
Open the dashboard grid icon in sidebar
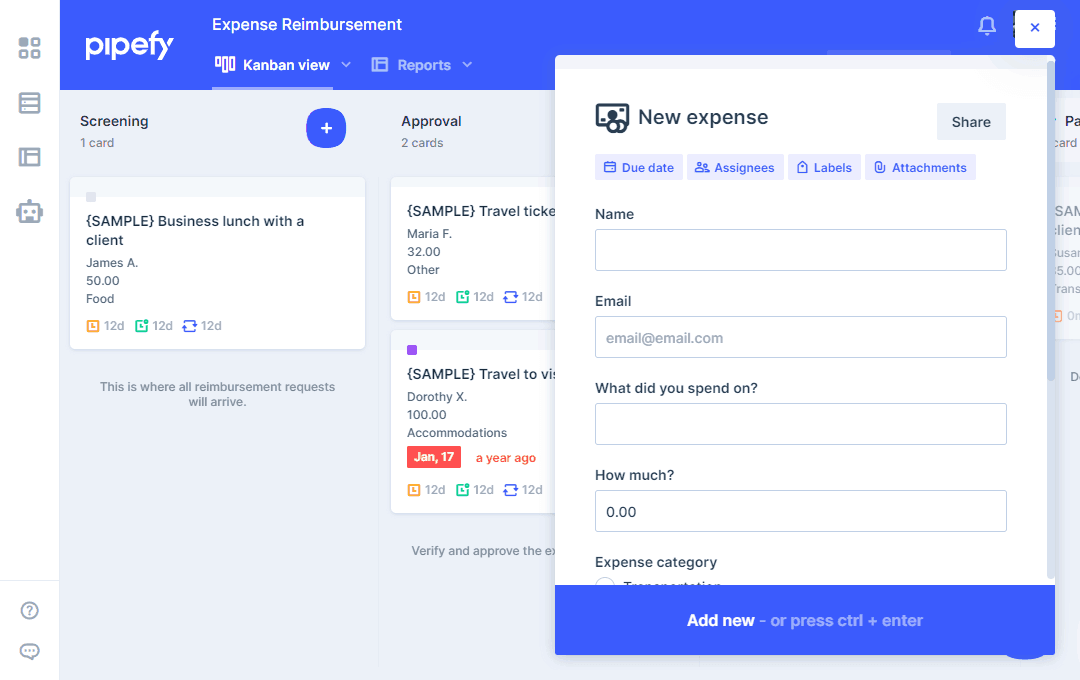(30, 48)
